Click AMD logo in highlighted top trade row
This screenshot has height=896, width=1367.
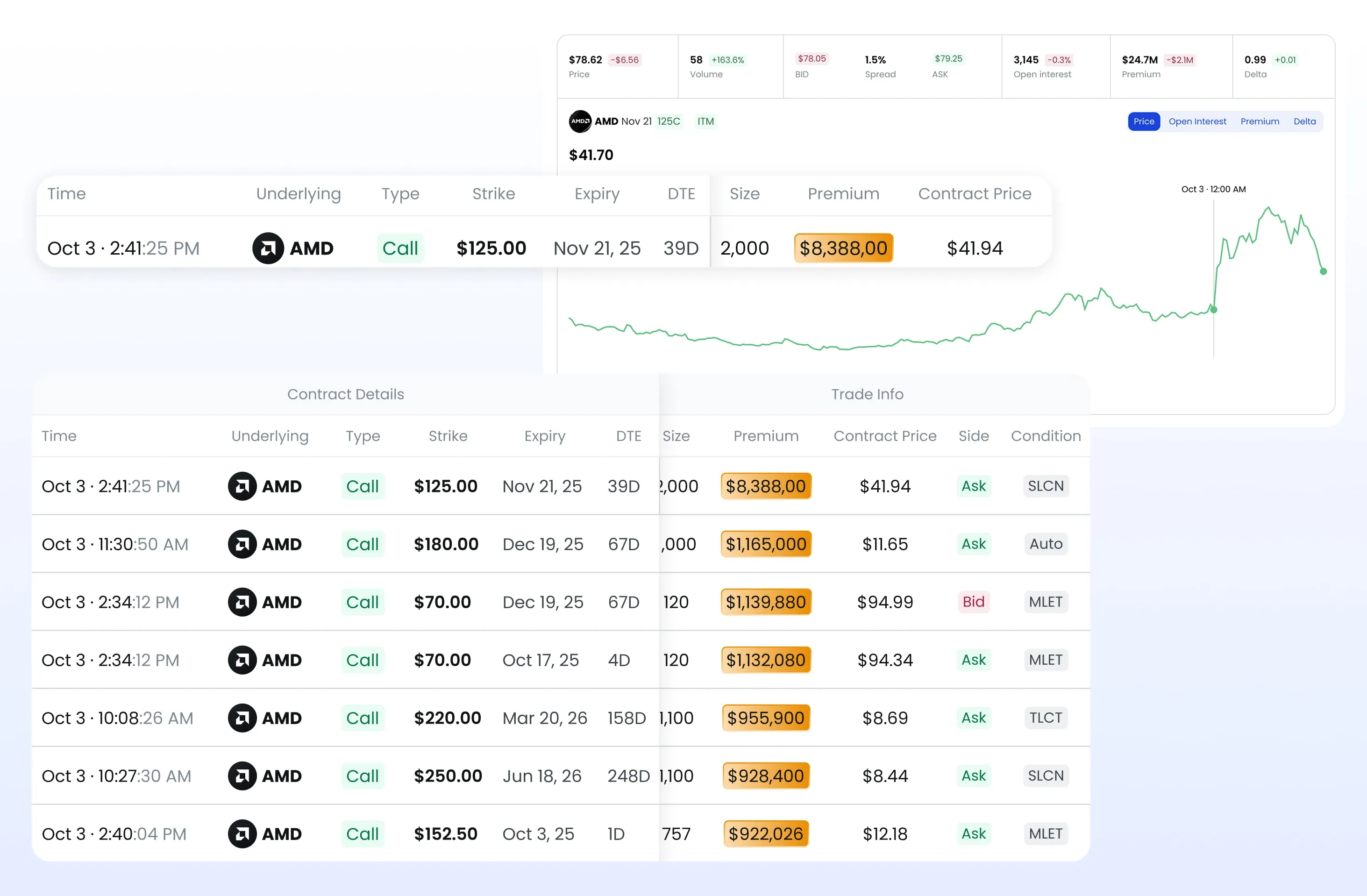coord(268,248)
